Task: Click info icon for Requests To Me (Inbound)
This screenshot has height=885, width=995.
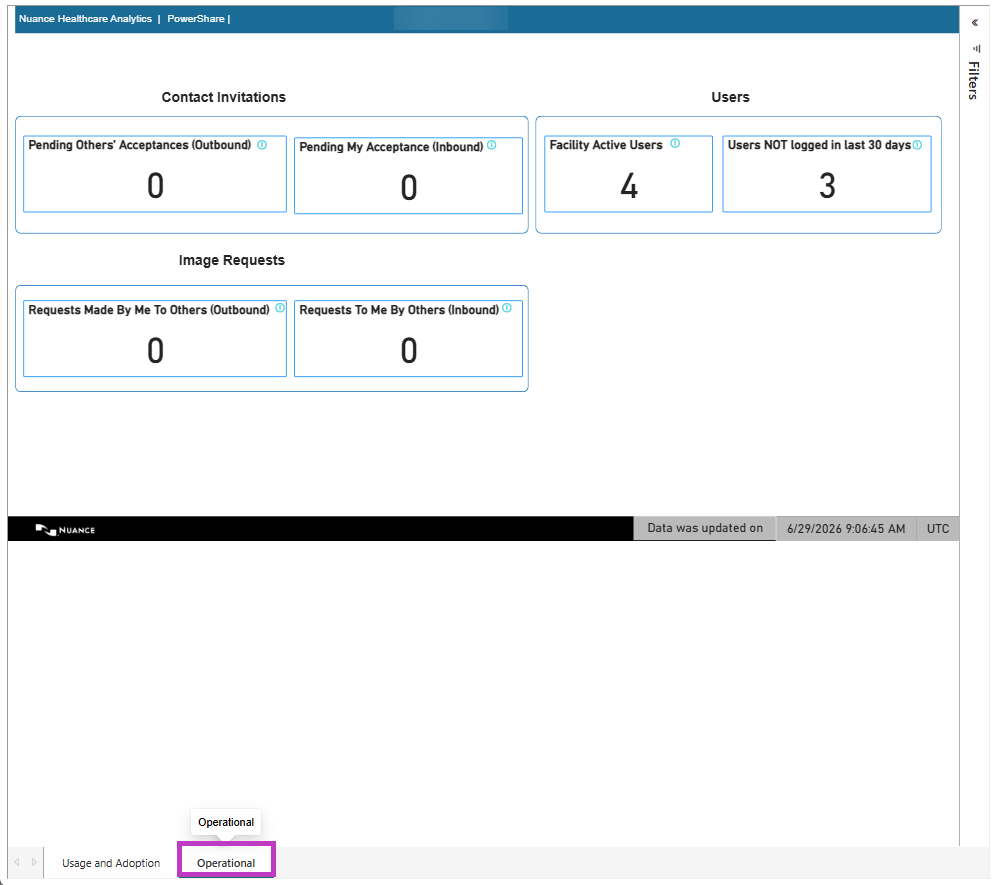Action: (x=507, y=308)
